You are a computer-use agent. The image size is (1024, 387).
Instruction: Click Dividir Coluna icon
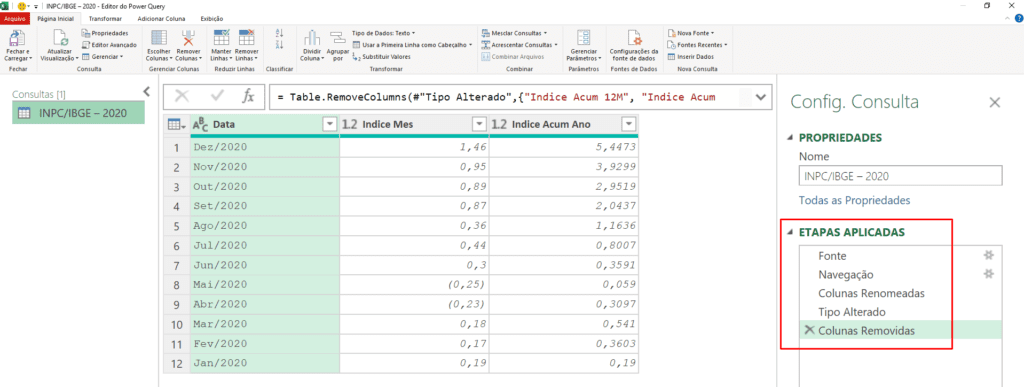click(311, 38)
